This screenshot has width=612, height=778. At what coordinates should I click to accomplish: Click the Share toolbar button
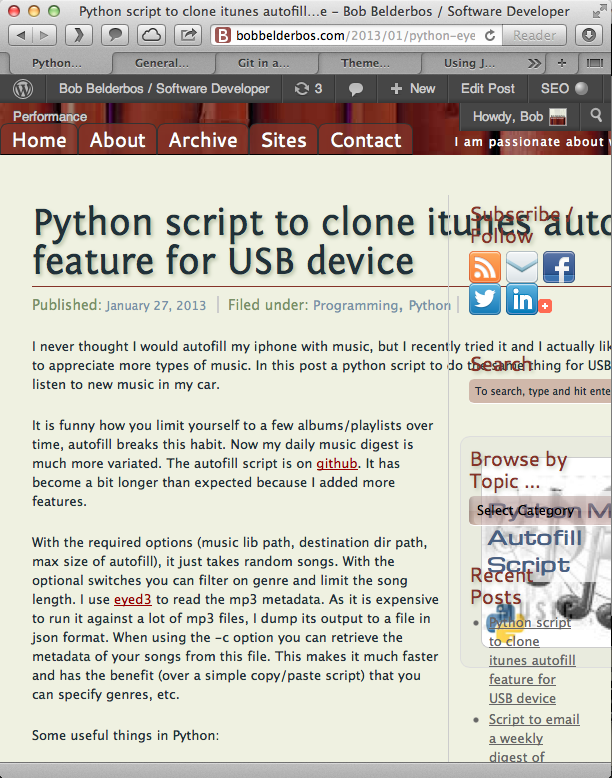click(x=188, y=35)
